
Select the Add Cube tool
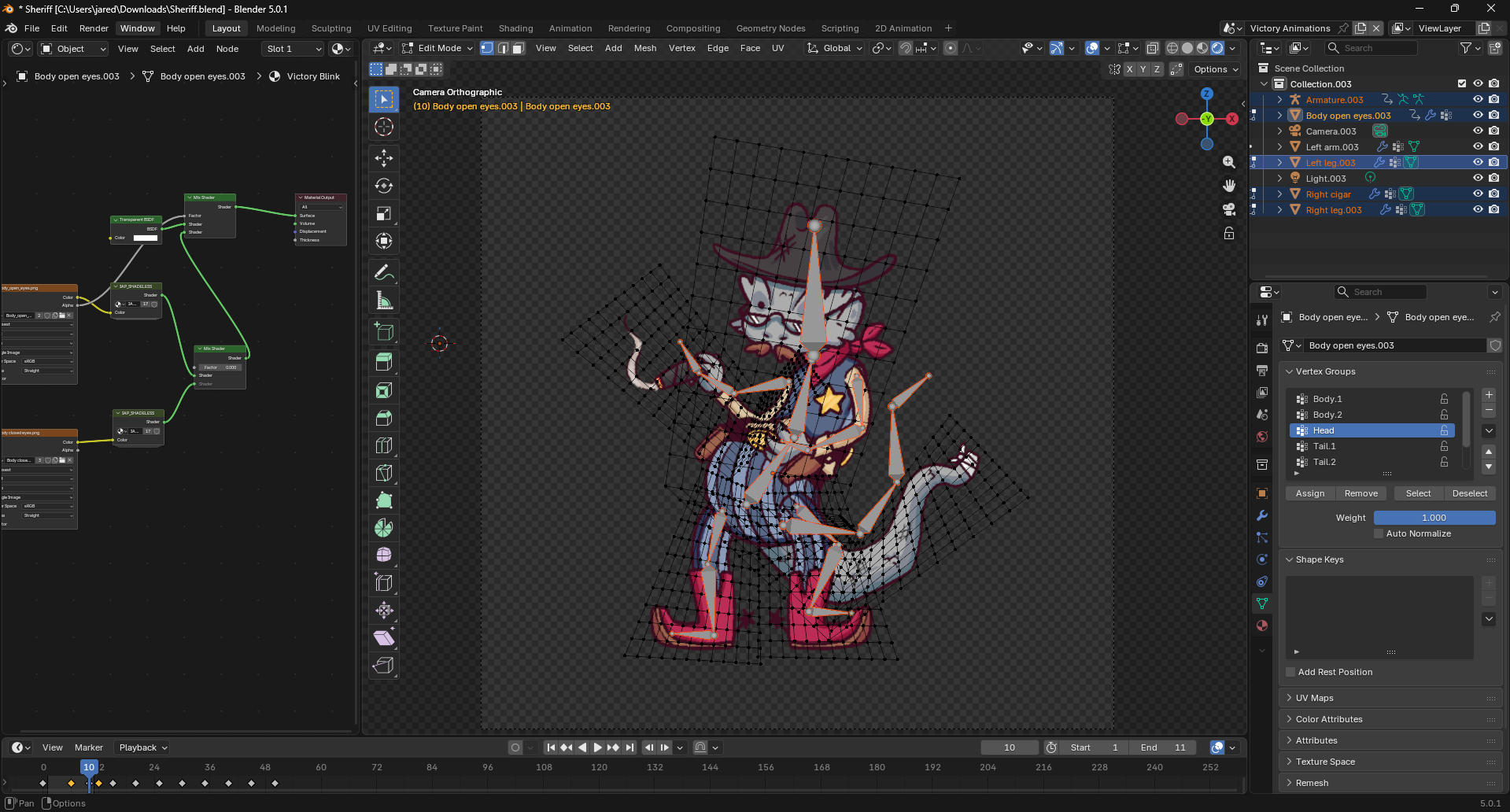[x=384, y=331]
